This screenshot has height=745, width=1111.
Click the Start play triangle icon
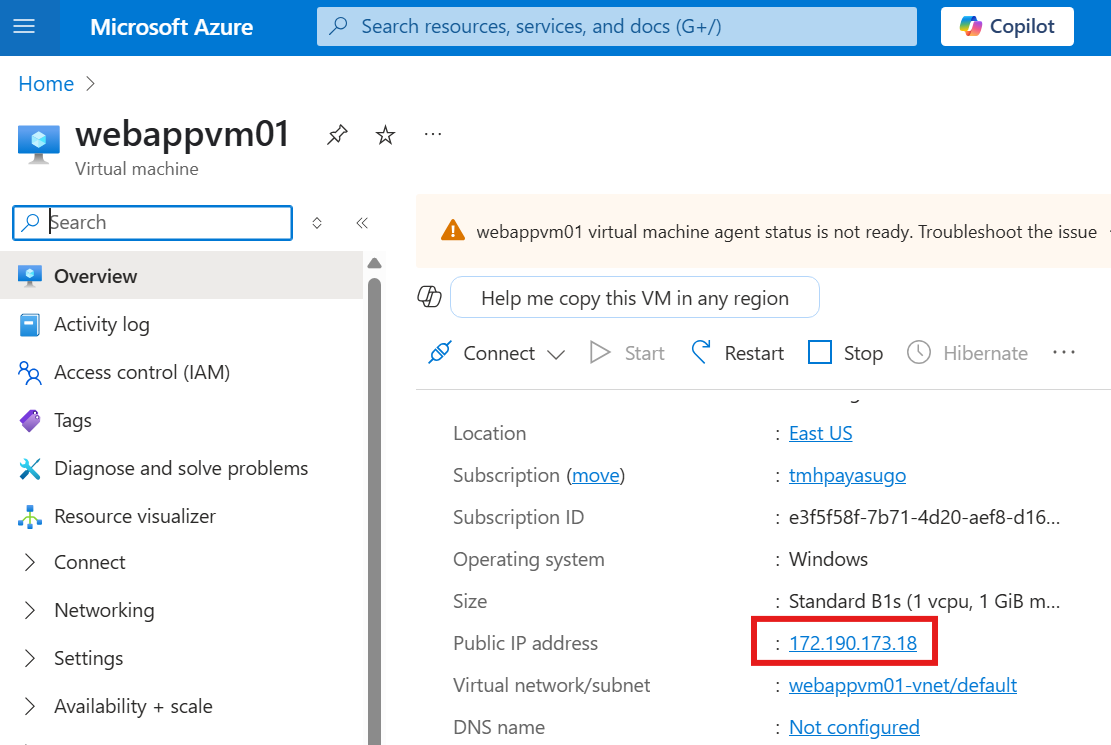point(599,352)
